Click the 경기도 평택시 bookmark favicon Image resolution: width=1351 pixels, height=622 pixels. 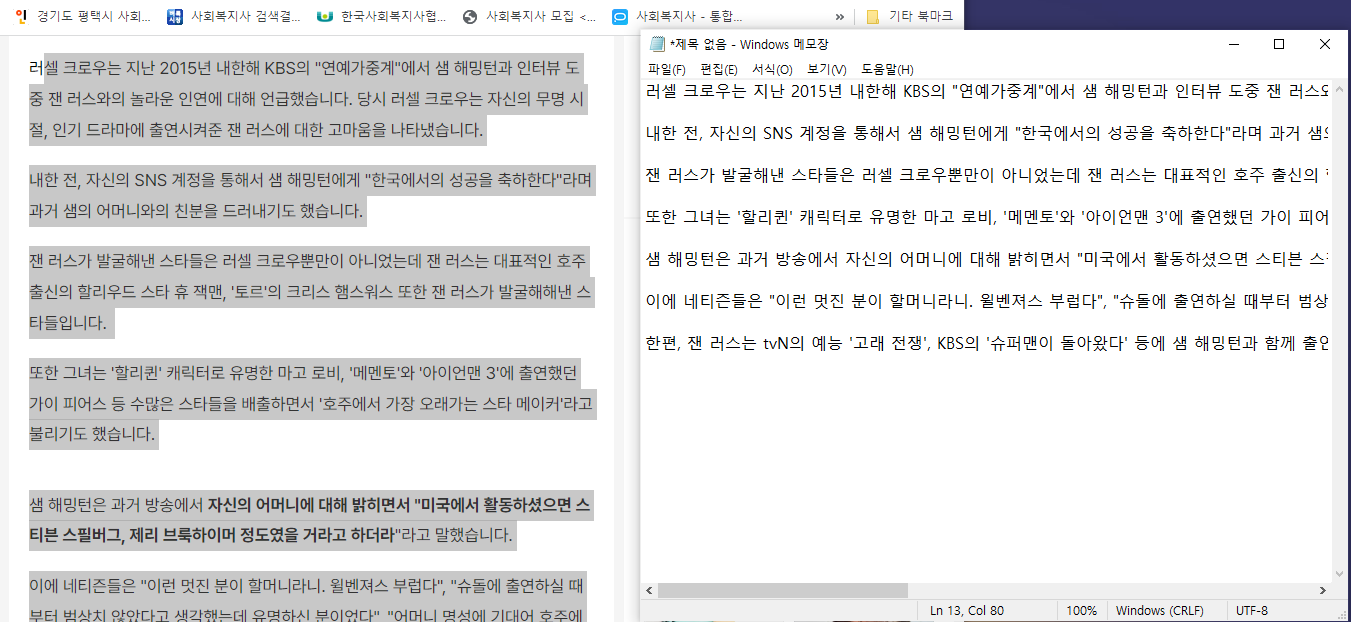[x=22, y=16]
